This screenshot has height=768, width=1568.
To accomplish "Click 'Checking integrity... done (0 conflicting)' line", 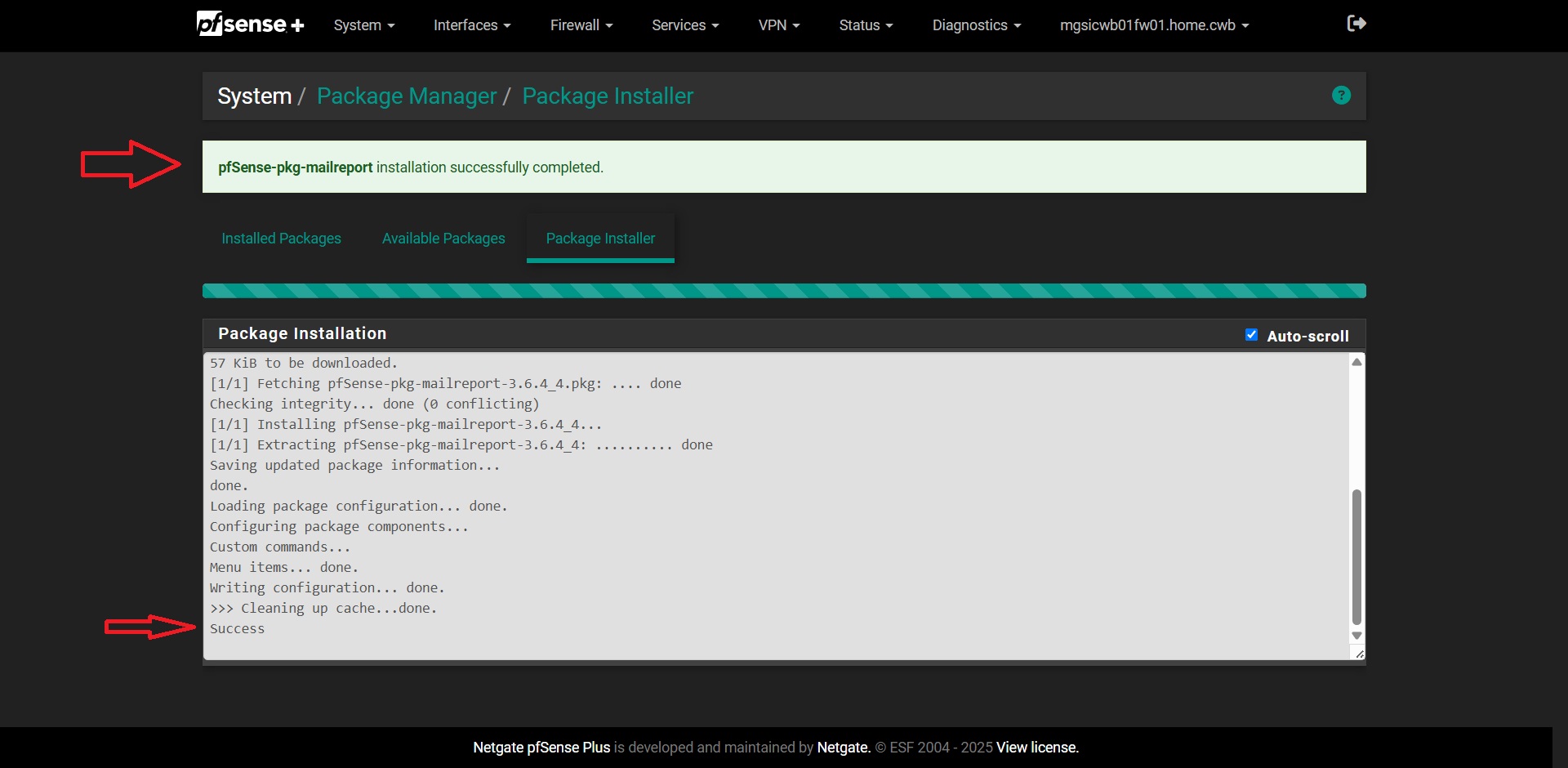I will pos(375,404).
